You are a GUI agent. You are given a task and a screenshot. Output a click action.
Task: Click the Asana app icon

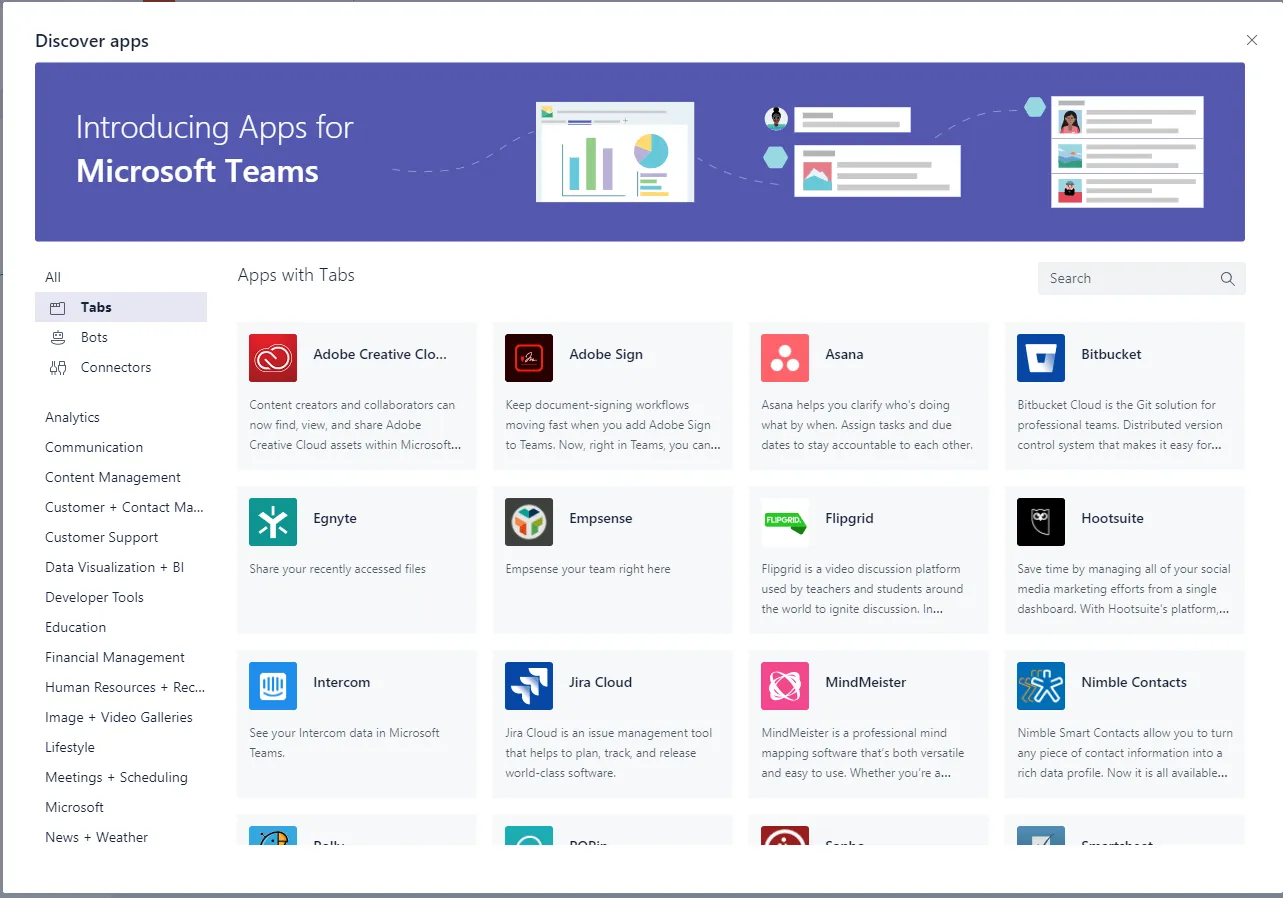tap(785, 358)
